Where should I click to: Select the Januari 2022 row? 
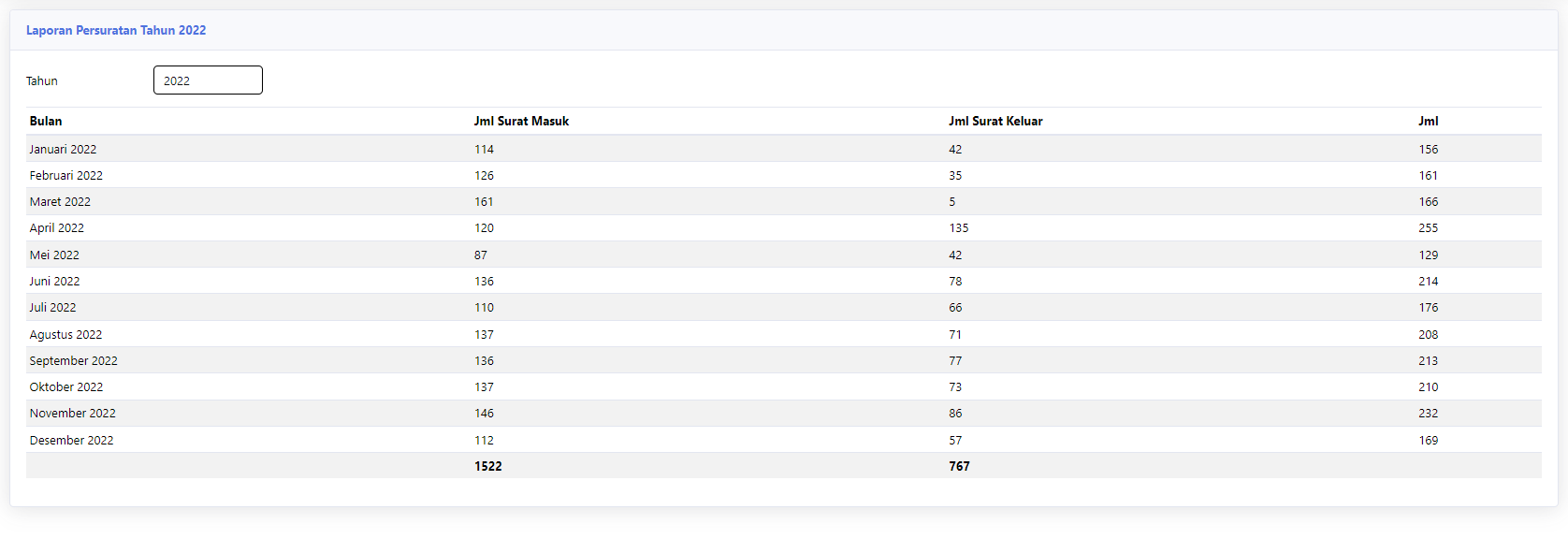point(784,149)
